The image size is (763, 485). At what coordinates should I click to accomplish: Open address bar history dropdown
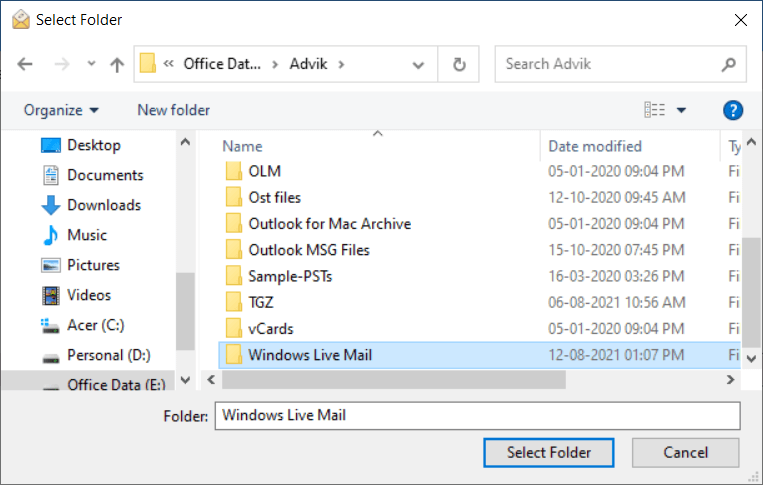coord(418,65)
